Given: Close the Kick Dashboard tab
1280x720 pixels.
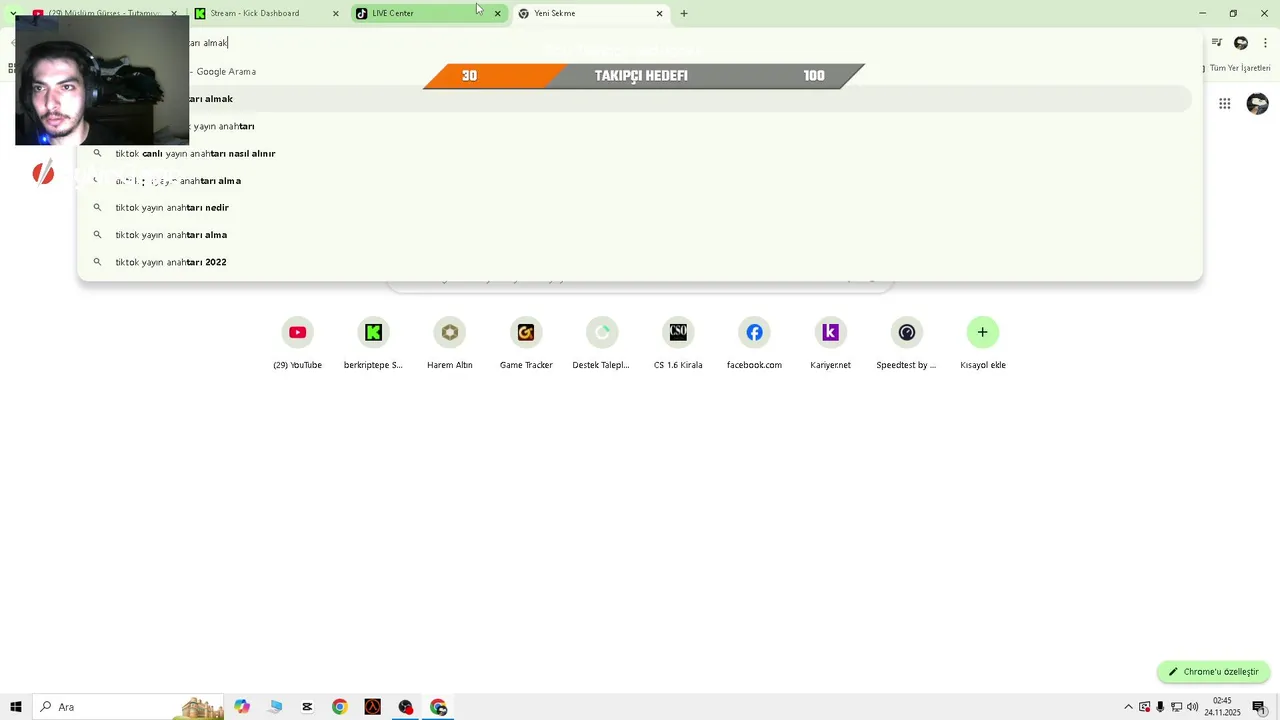Looking at the screenshot, I should [x=335, y=13].
